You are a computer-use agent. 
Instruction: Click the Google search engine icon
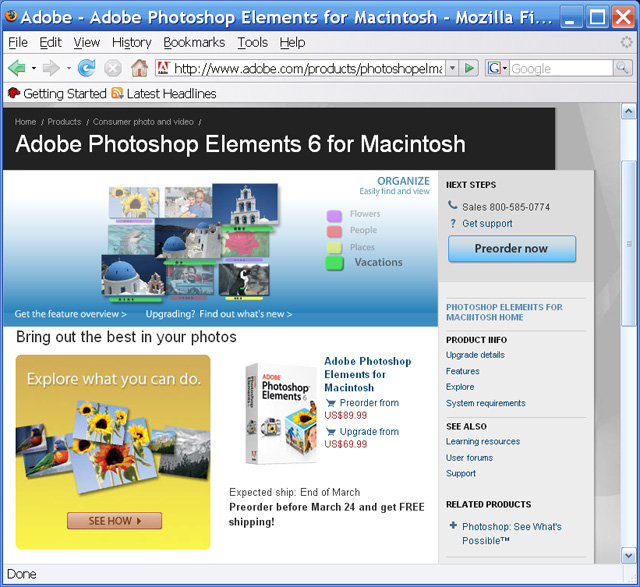pos(493,68)
